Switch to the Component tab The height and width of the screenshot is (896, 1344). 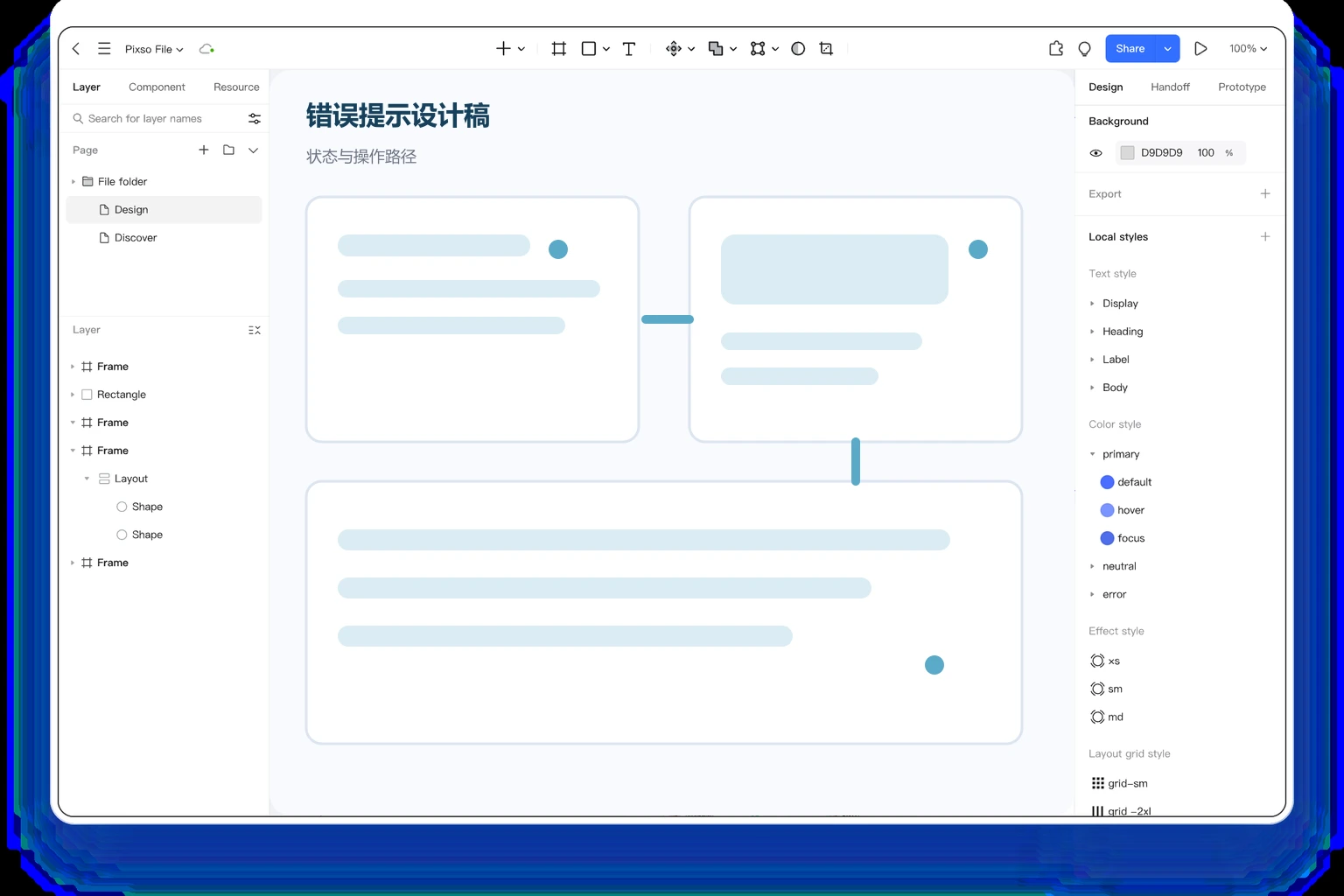(x=157, y=87)
